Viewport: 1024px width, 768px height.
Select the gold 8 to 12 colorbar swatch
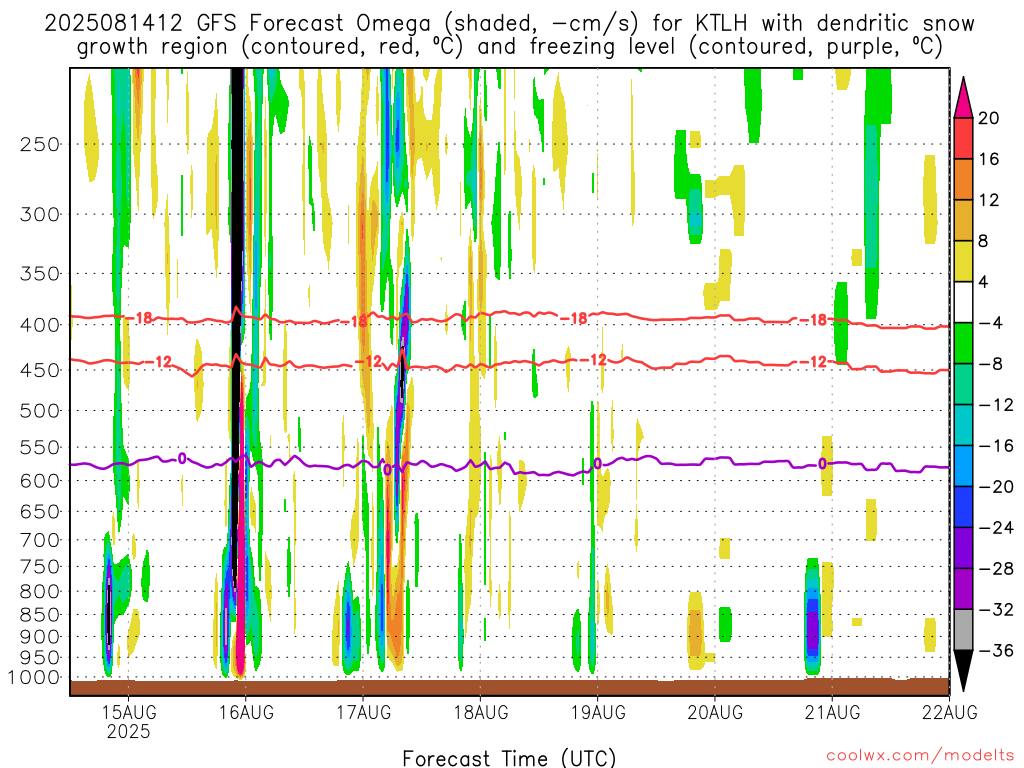coord(963,221)
